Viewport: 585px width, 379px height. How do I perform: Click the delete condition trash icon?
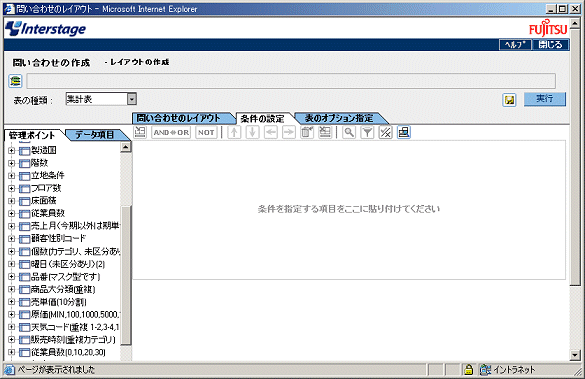pos(307,132)
